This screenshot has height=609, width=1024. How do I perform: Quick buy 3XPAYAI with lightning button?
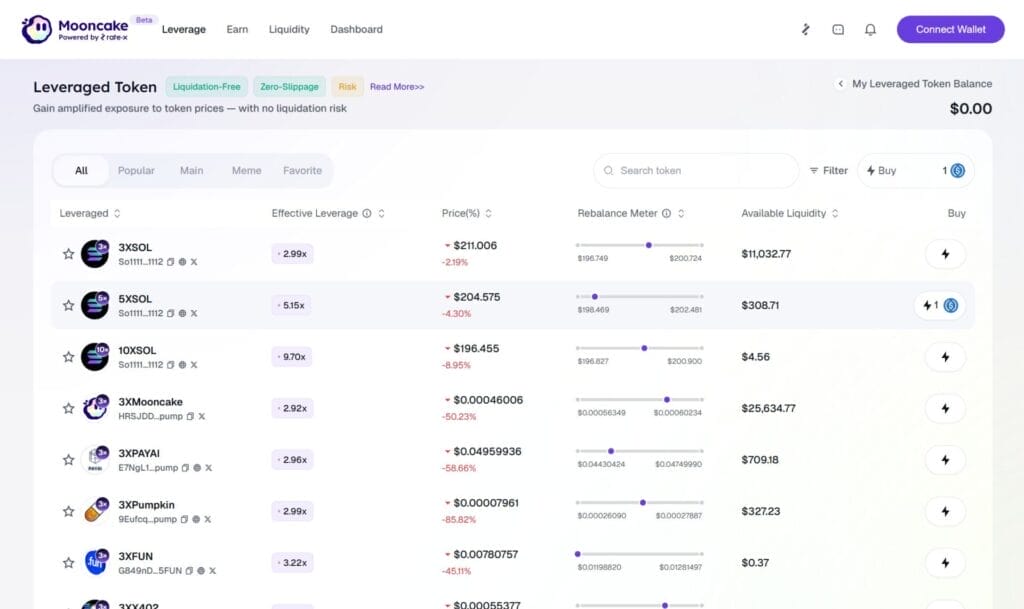[945, 460]
